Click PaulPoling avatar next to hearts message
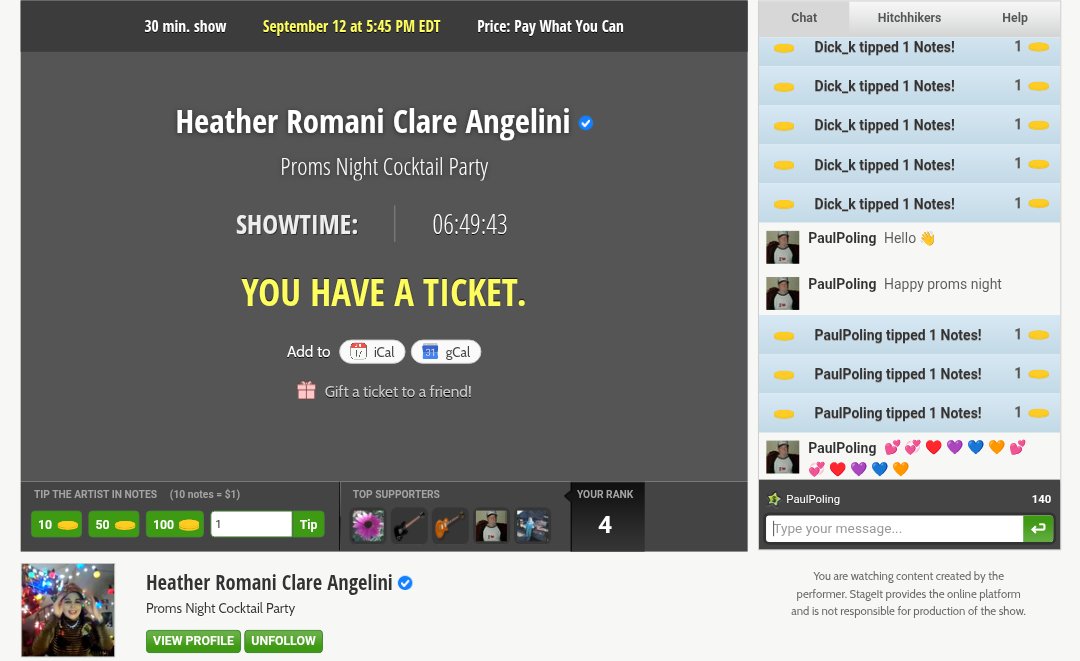 tap(782, 457)
